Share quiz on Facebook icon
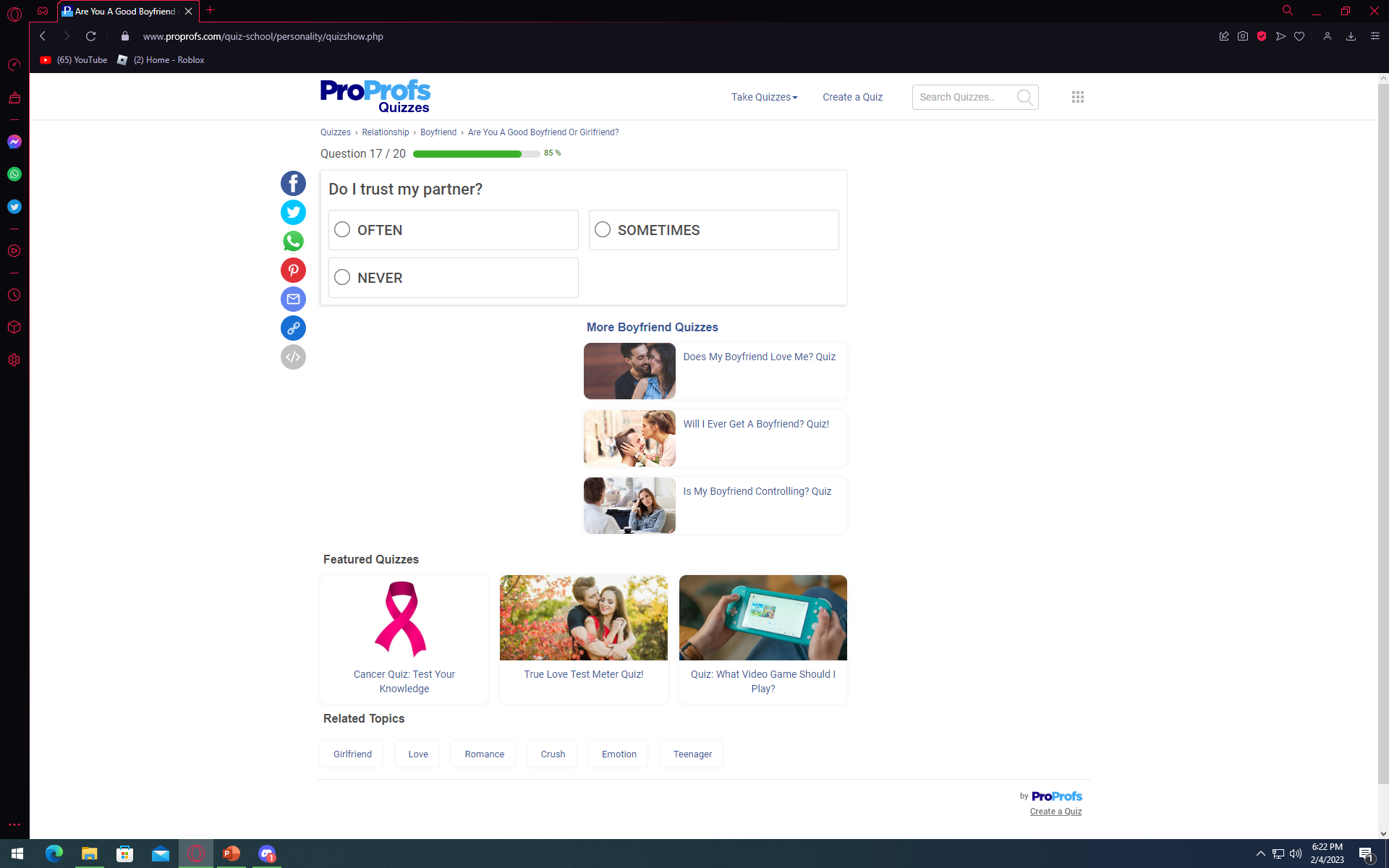The height and width of the screenshot is (868, 1389). pyautogui.click(x=293, y=184)
